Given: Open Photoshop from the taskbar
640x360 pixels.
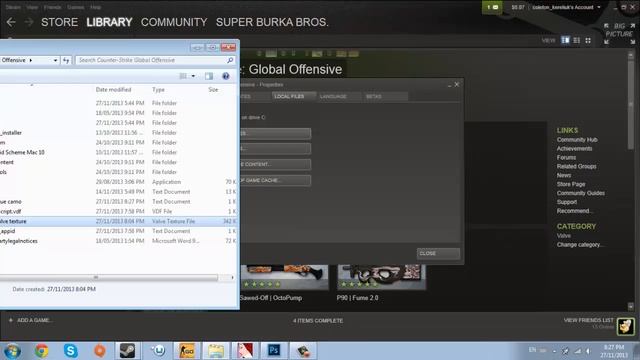Looking at the screenshot, I should [x=274, y=351].
